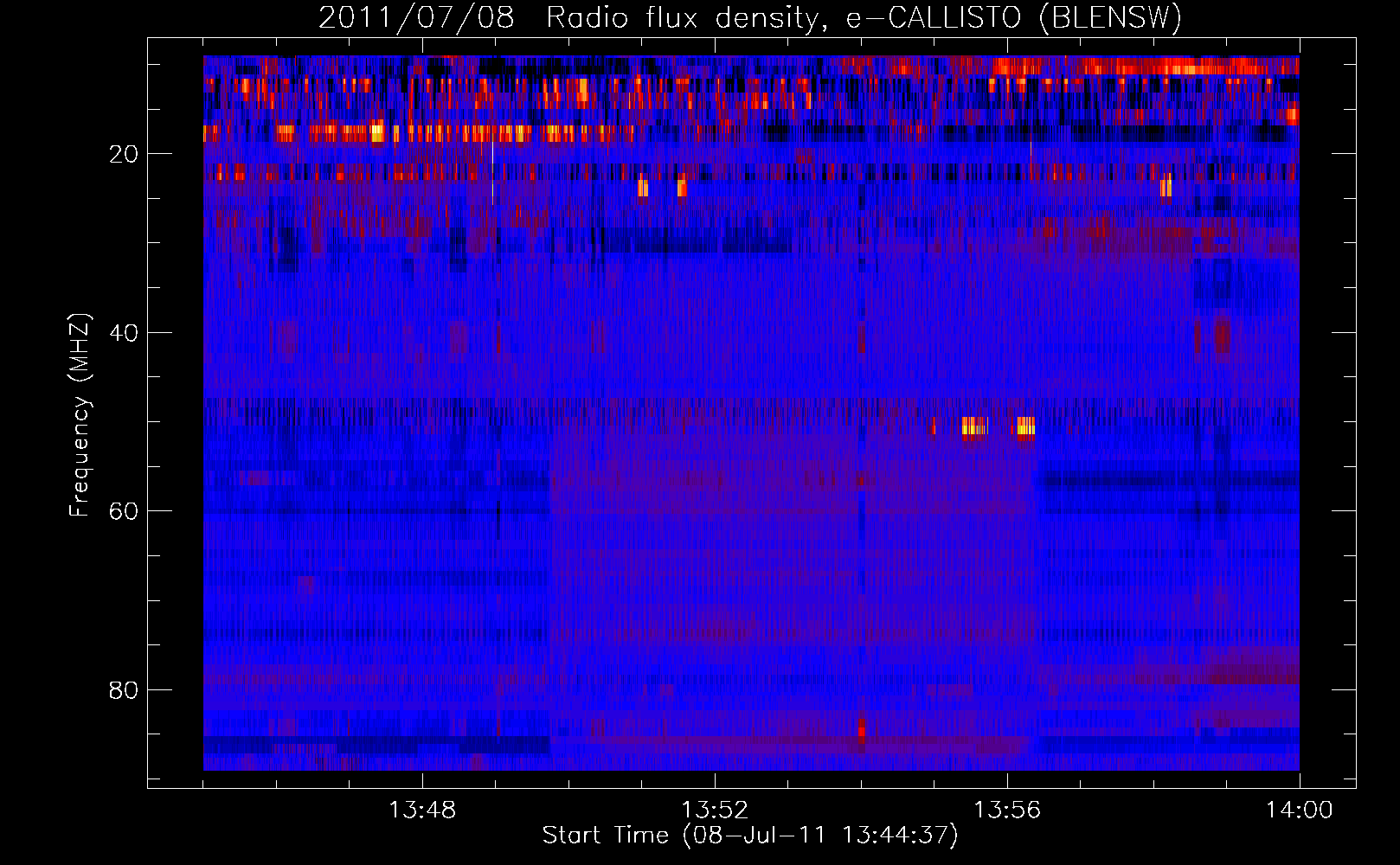Click the plot title '2011/07/08 Radio flux density'
Image resolution: width=1400 pixels, height=865 pixels.
click(749, 17)
